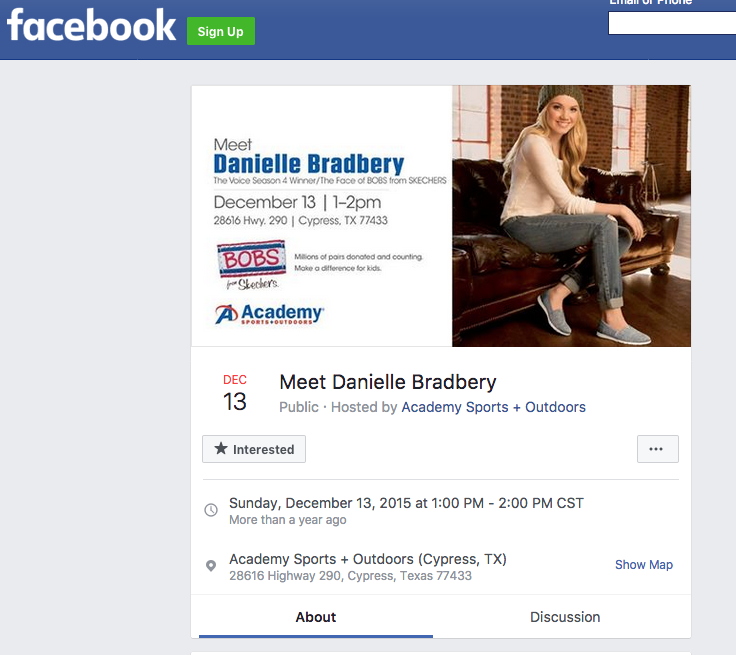Click the location pin icon
The height and width of the screenshot is (655, 736).
coord(211,566)
